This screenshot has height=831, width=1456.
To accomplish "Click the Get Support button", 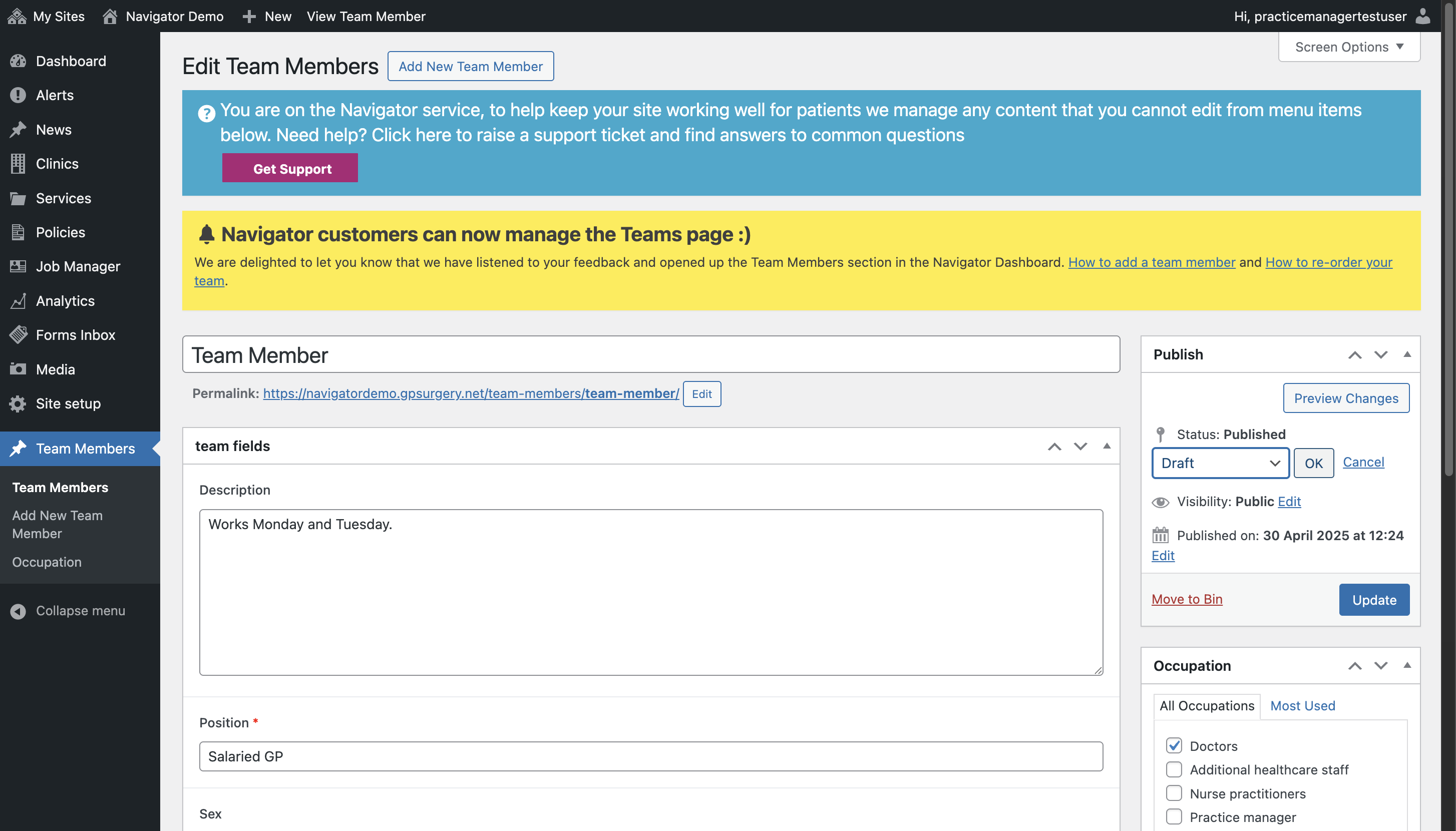I will point(290,168).
